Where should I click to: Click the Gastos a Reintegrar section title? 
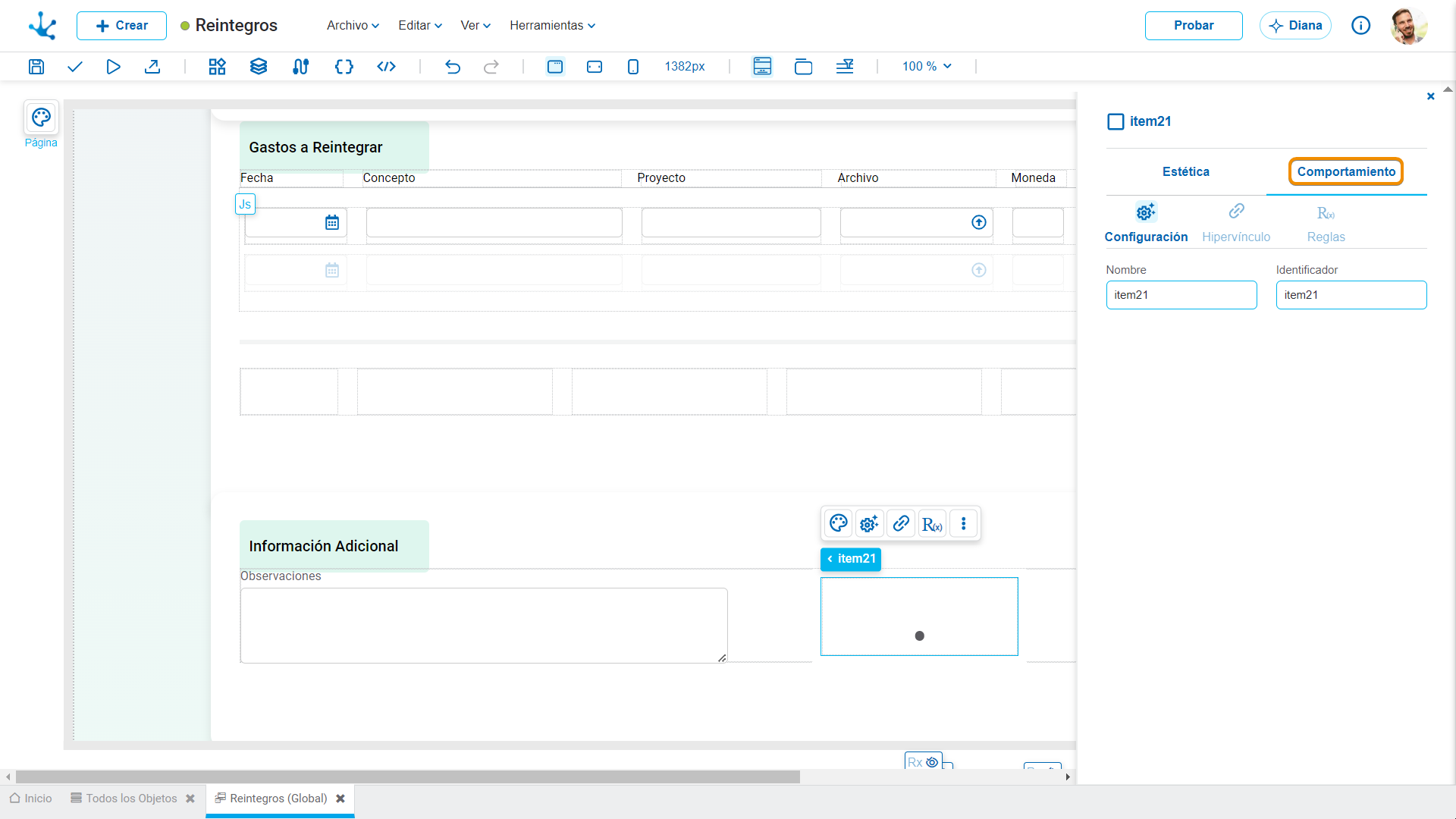click(x=315, y=147)
